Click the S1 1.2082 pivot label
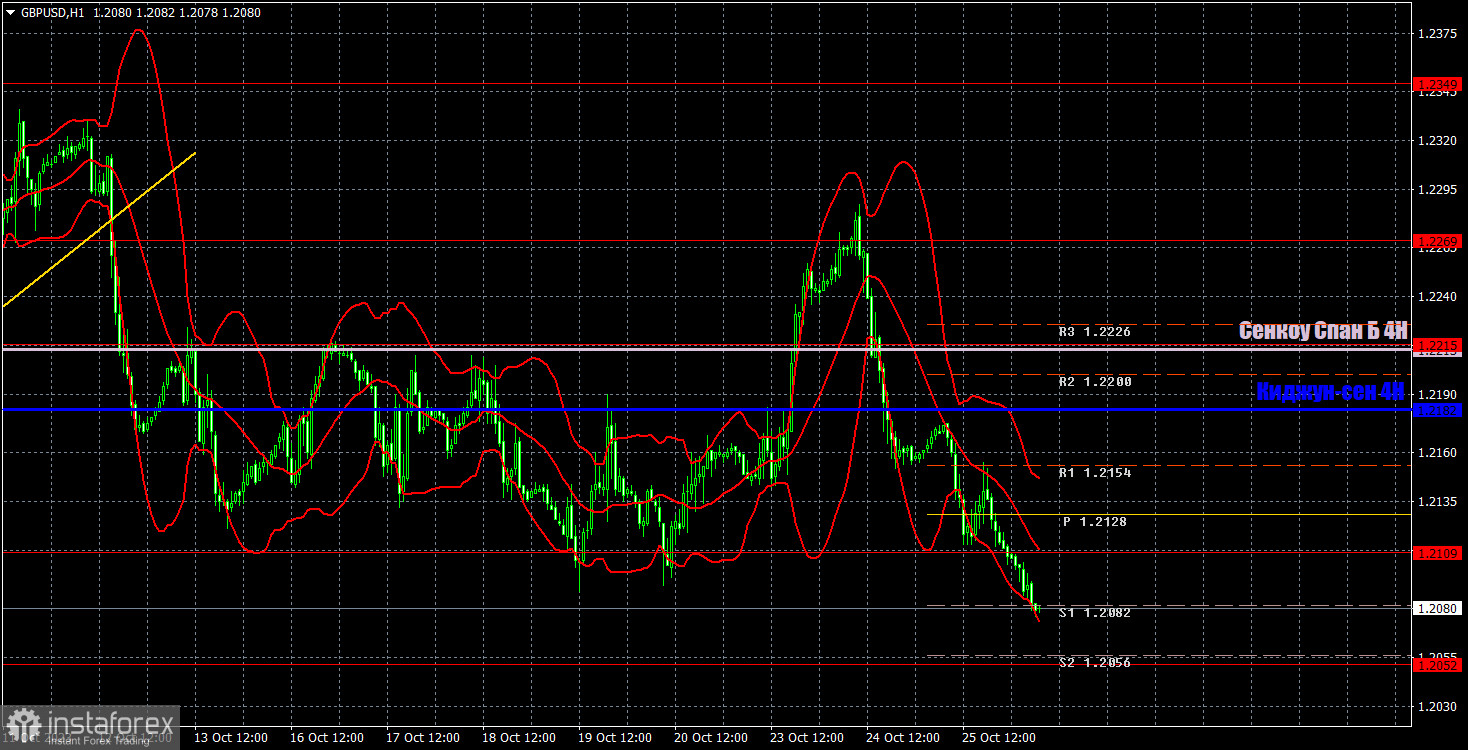 point(1095,613)
